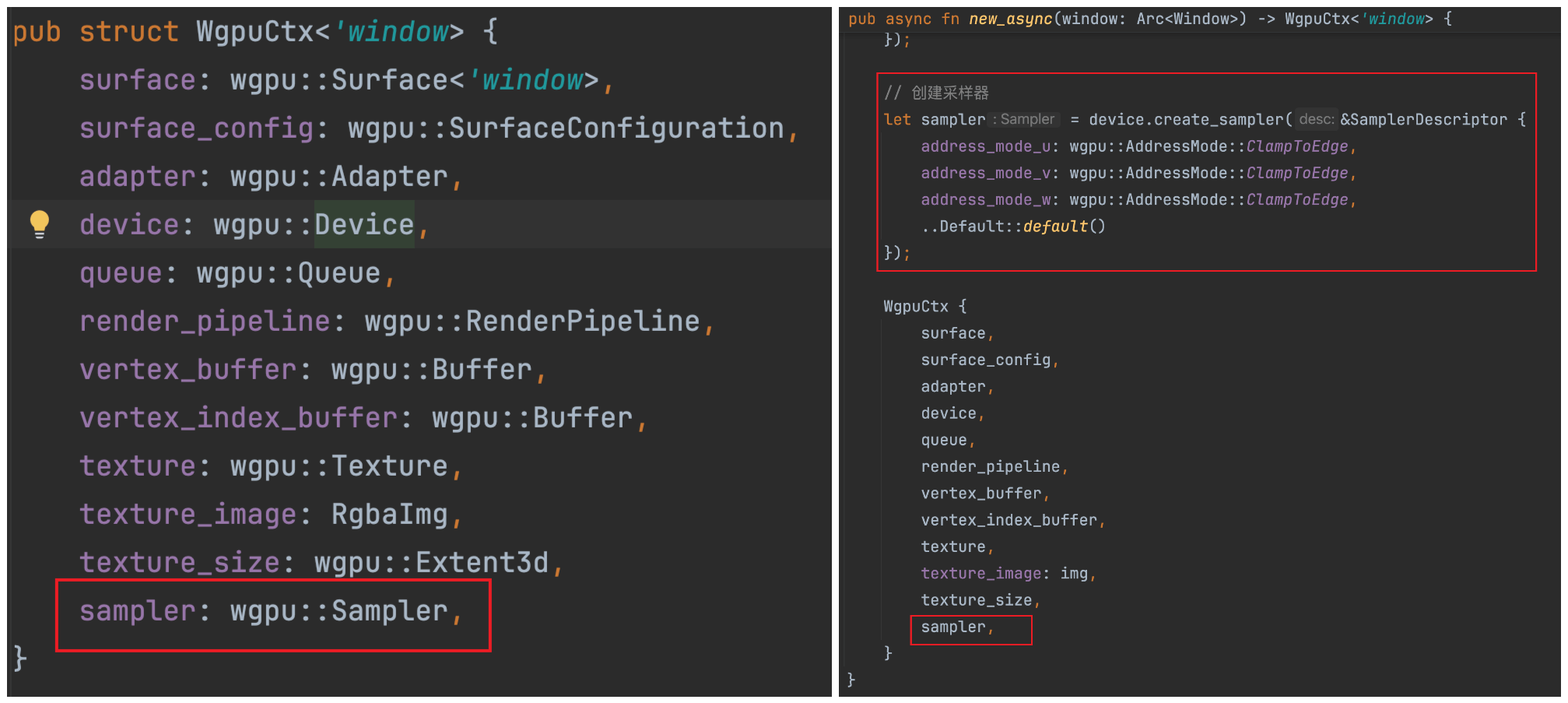
Task: Click 'texture_size,' in the struct literal
Action: tap(980, 600)
